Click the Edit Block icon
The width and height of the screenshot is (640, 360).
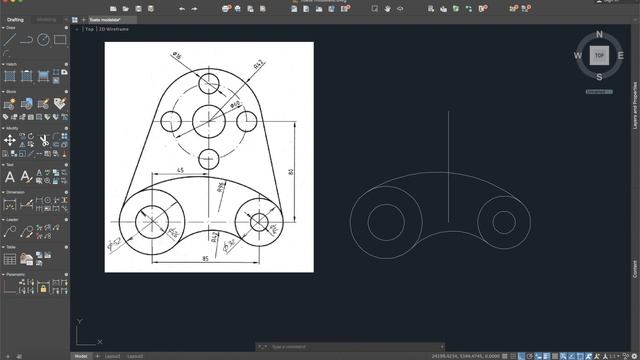coord(43,104)
